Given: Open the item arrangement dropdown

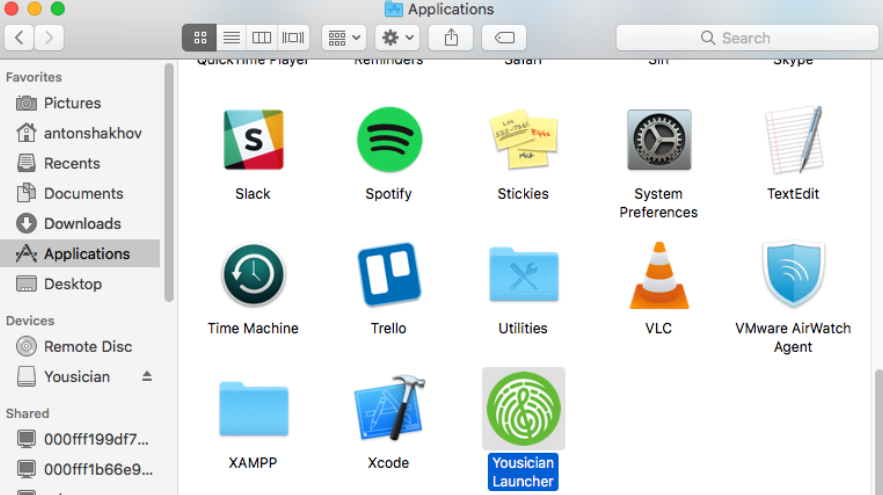Looking at the screenshot, I should pyautogui.click(x=343, y=38).
